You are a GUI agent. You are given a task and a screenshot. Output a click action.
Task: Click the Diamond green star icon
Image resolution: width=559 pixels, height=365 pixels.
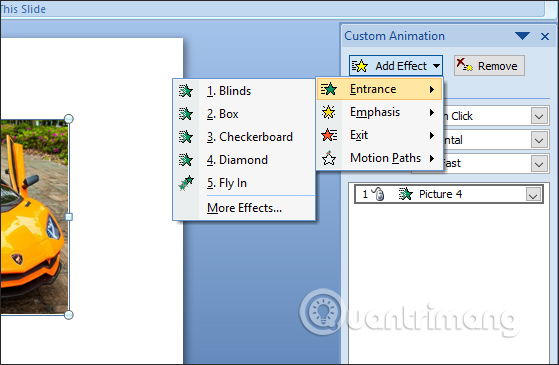[x=186, y=160]
